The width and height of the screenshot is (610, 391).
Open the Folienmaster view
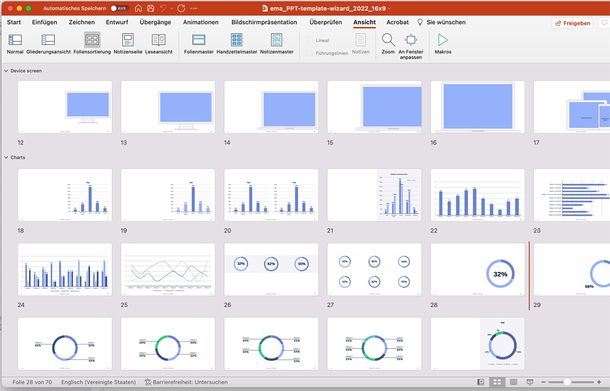click(x=198, y=40)
